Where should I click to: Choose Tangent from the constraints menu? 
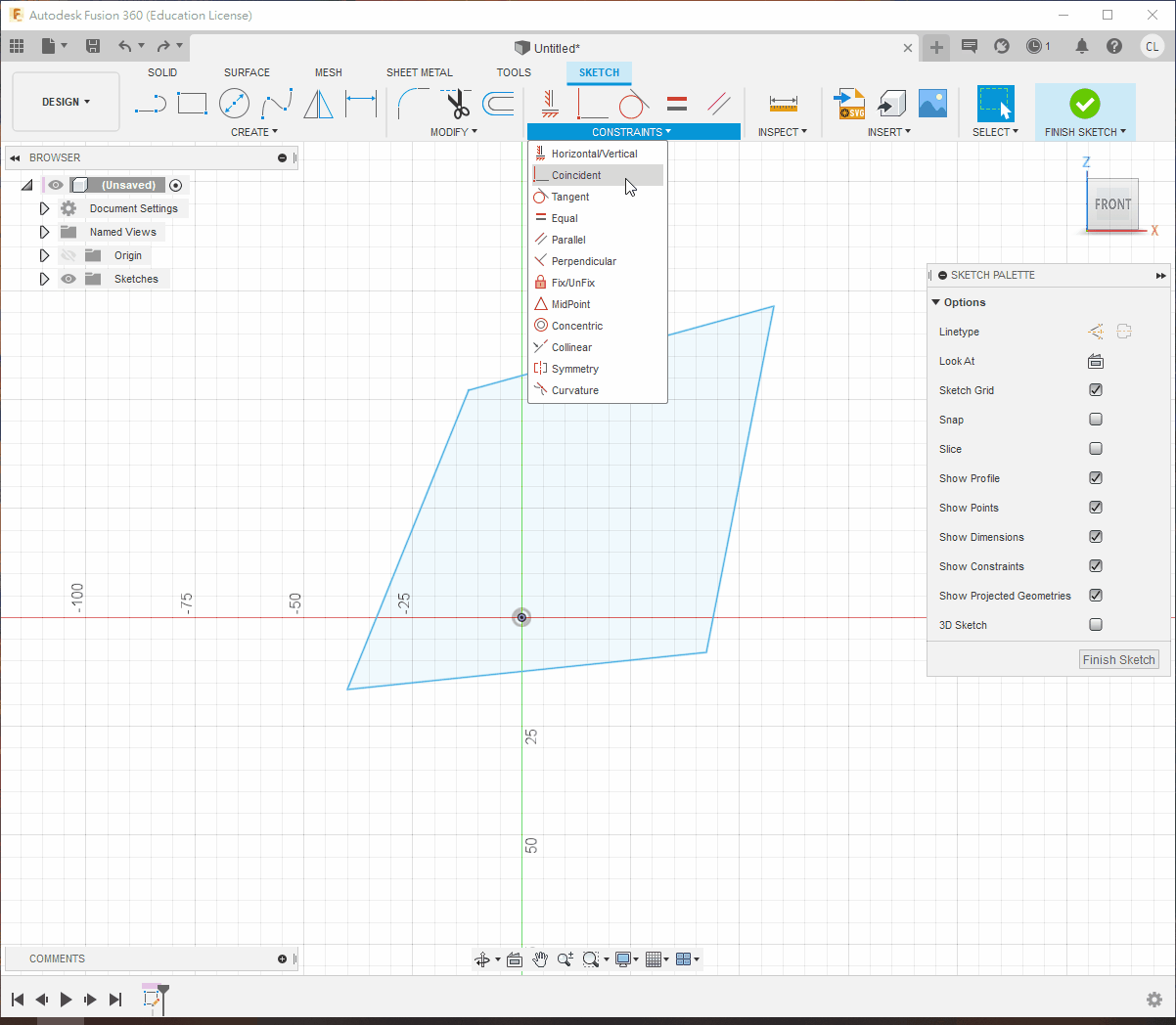[x=570, y=197]
